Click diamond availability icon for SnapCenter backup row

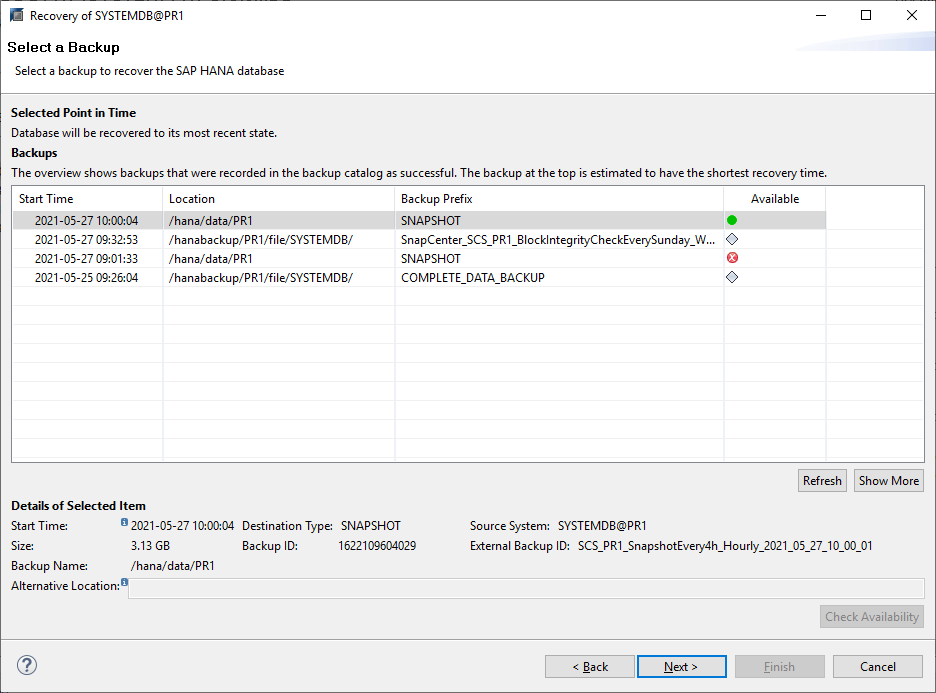tap(732, 239)
